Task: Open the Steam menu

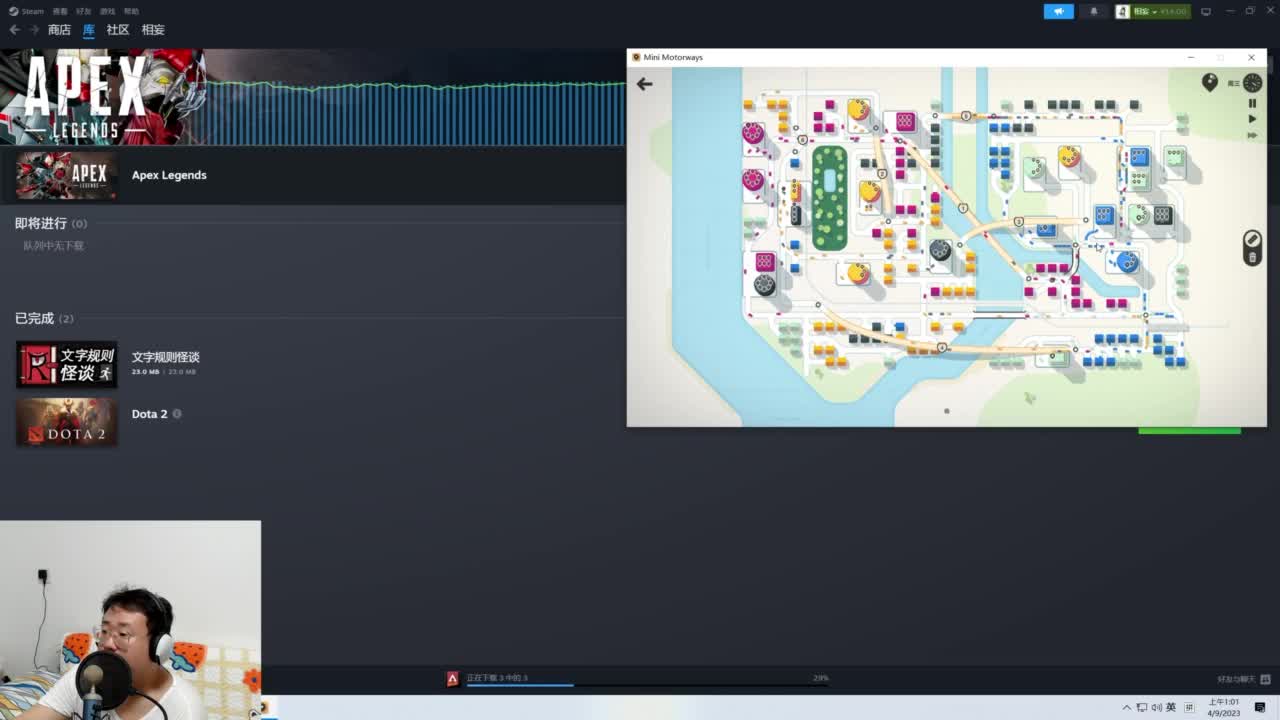Action: pos(27,11)
